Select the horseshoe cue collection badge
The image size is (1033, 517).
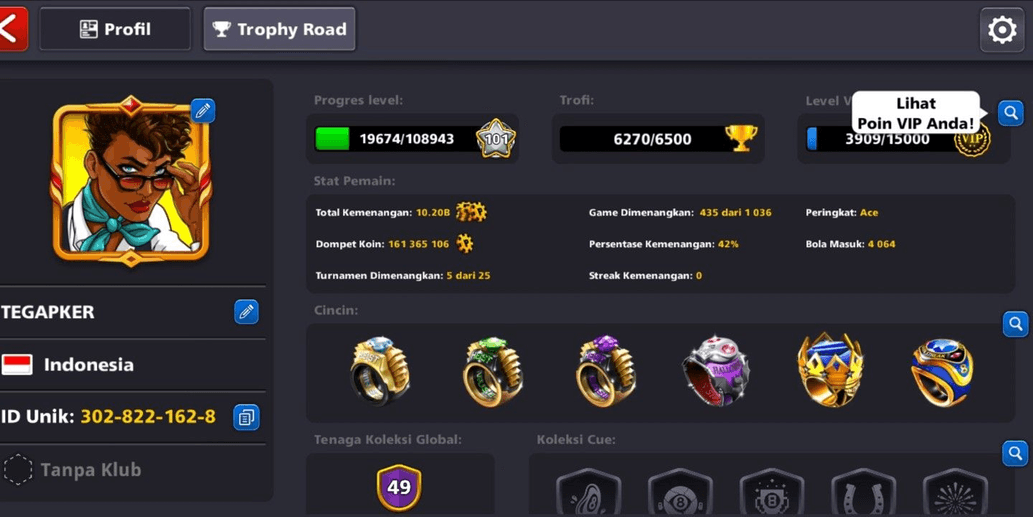863,494
